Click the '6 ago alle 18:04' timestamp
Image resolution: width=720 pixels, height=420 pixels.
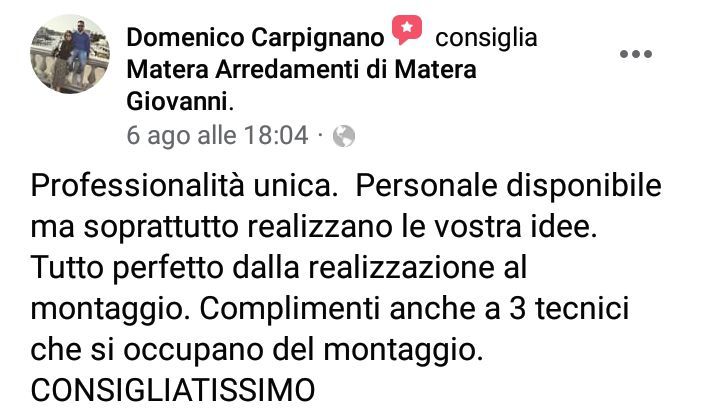point(217,135)
